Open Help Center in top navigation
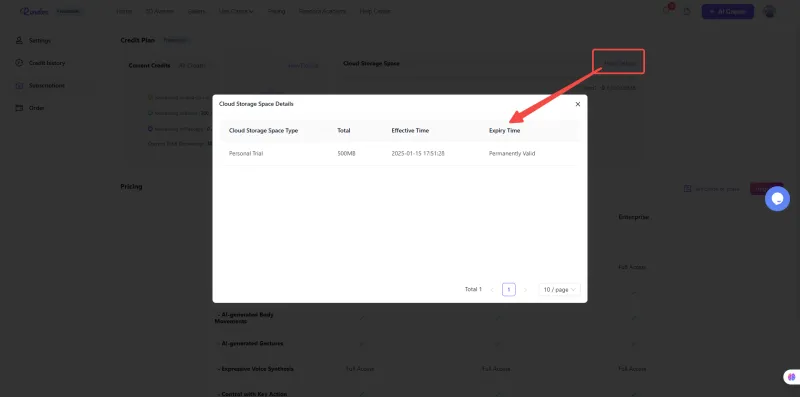800x397 pixels. tap(375, 11)
